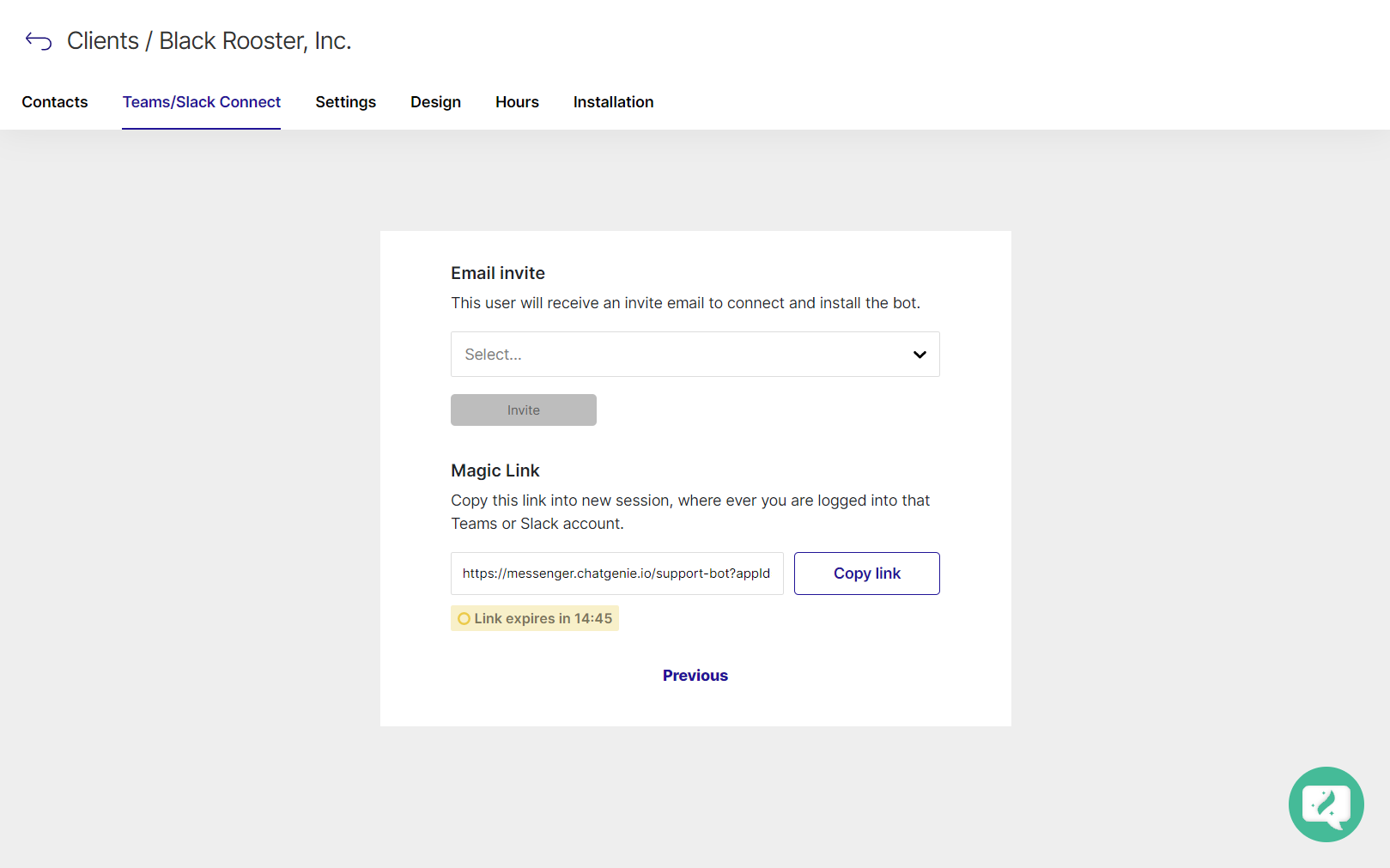Click 'This user will receive an invite' text
This screenshot has height=868, width=1390.
[685, 303]
